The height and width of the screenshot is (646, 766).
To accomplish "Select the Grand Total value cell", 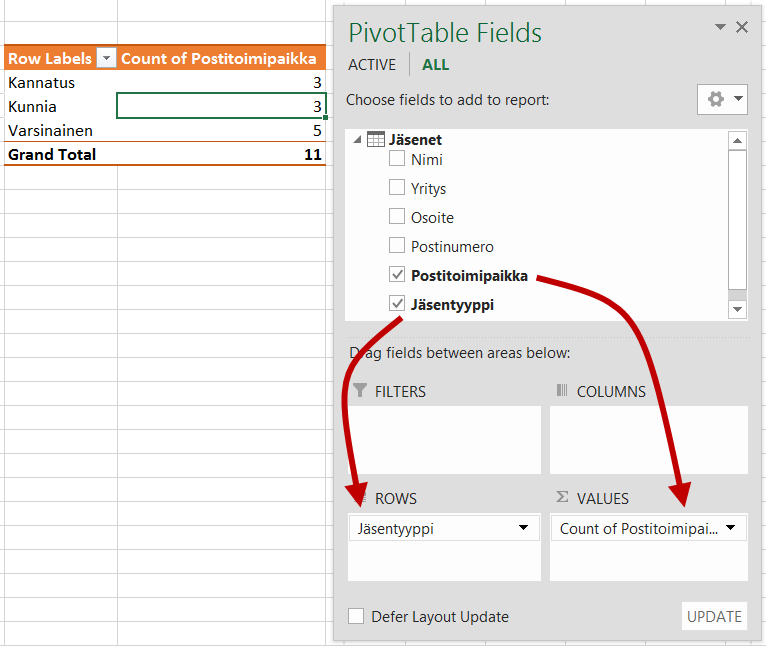I will (x=221, y=155).
